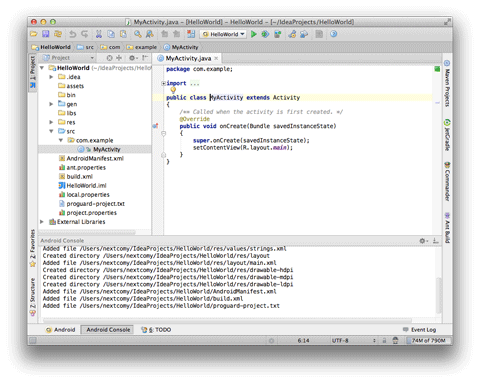Navigate forward using the toolbar arrow
Screen dimensions: 480x383
pos(176,34)
